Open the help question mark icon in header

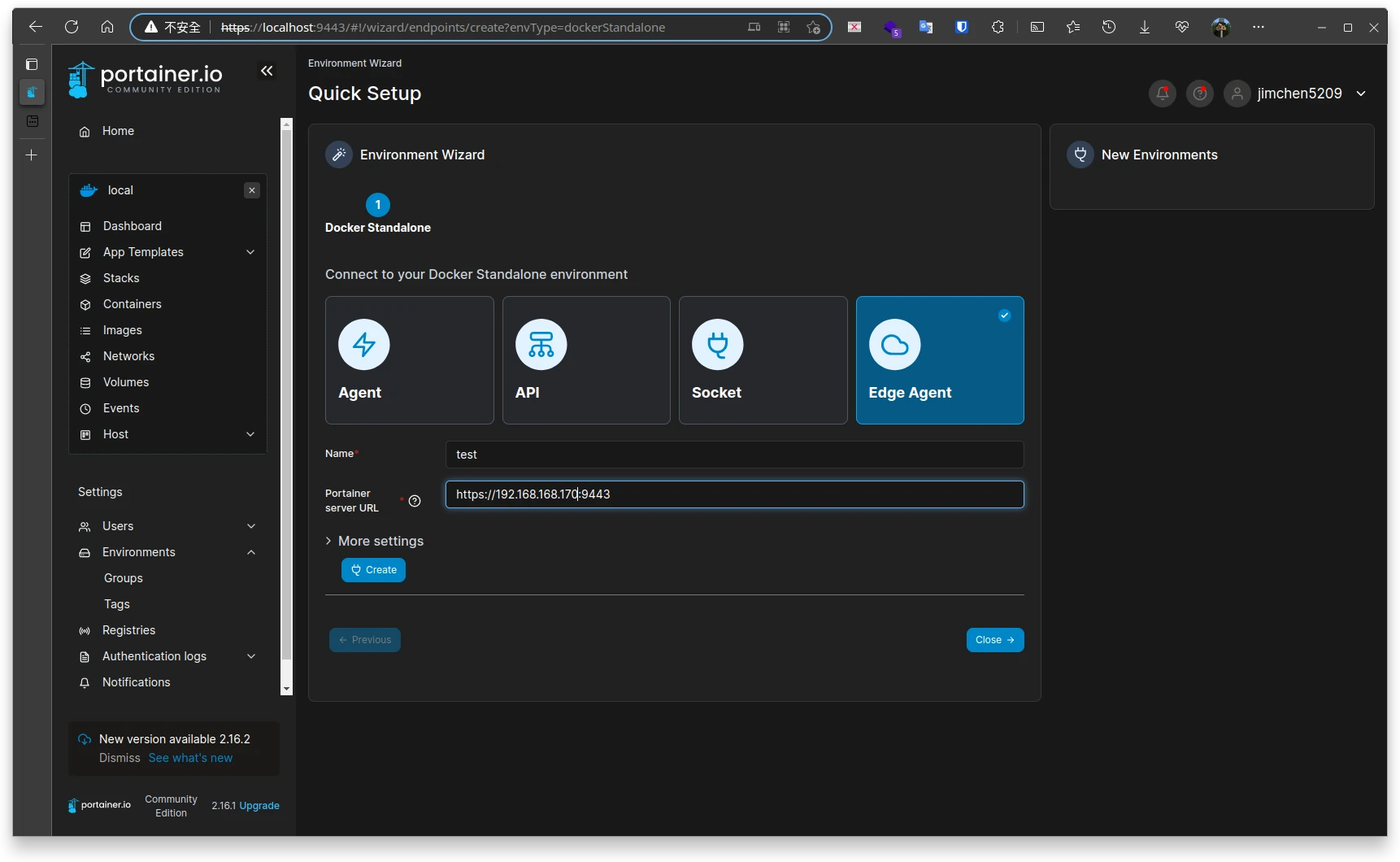click(1199, 94)
